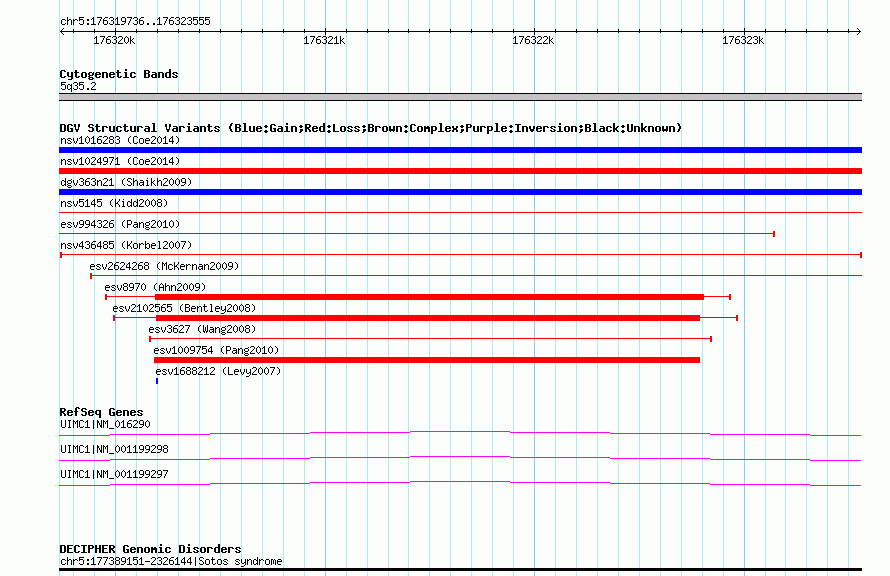
Task: Click the 176321k ruler position label
Action: click(324, 40)
